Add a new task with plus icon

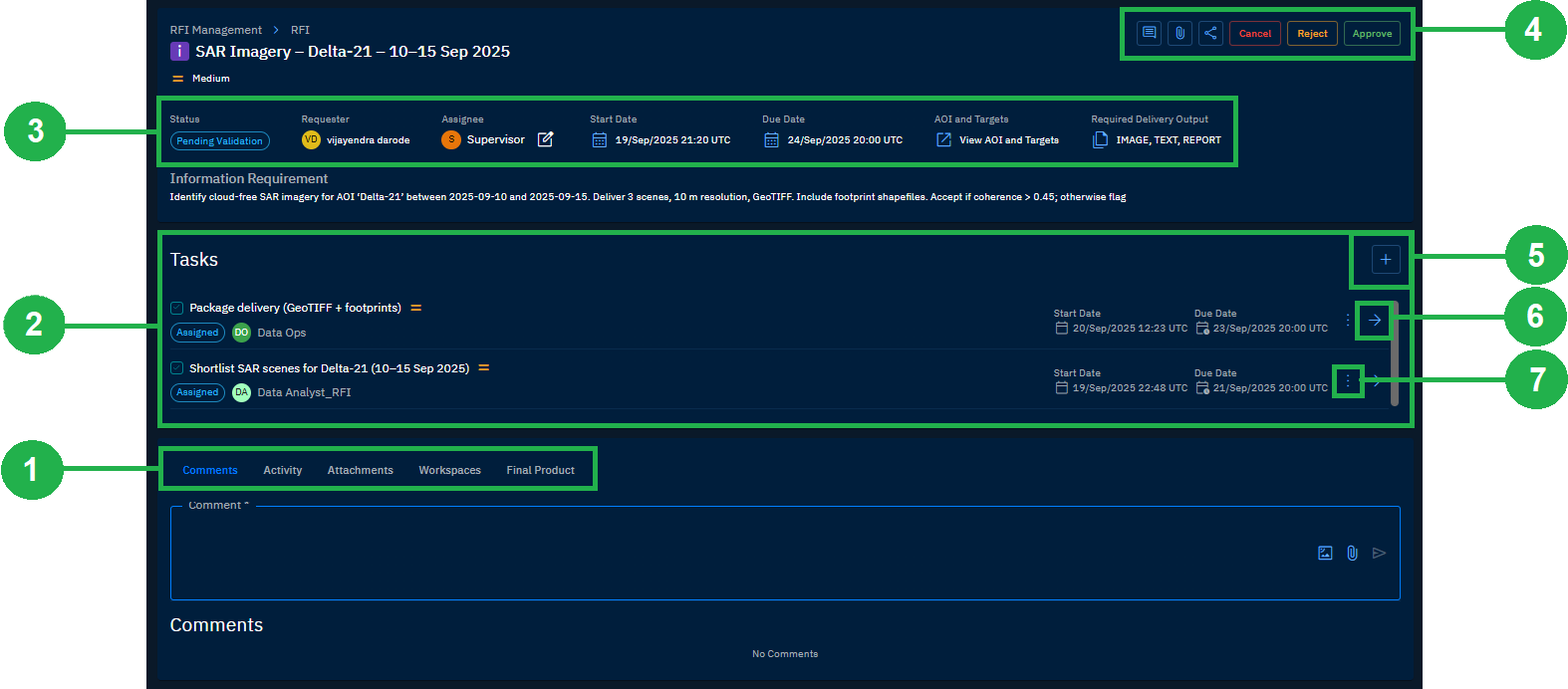coord(1385,259)
